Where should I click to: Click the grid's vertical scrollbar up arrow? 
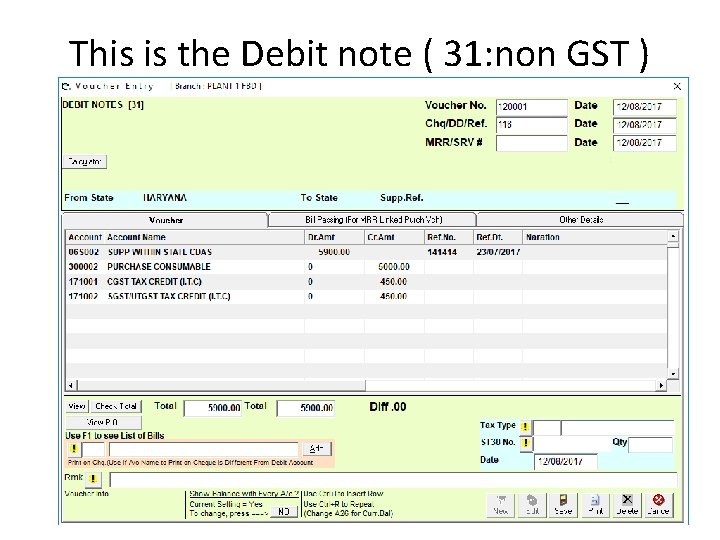(673, 236)
